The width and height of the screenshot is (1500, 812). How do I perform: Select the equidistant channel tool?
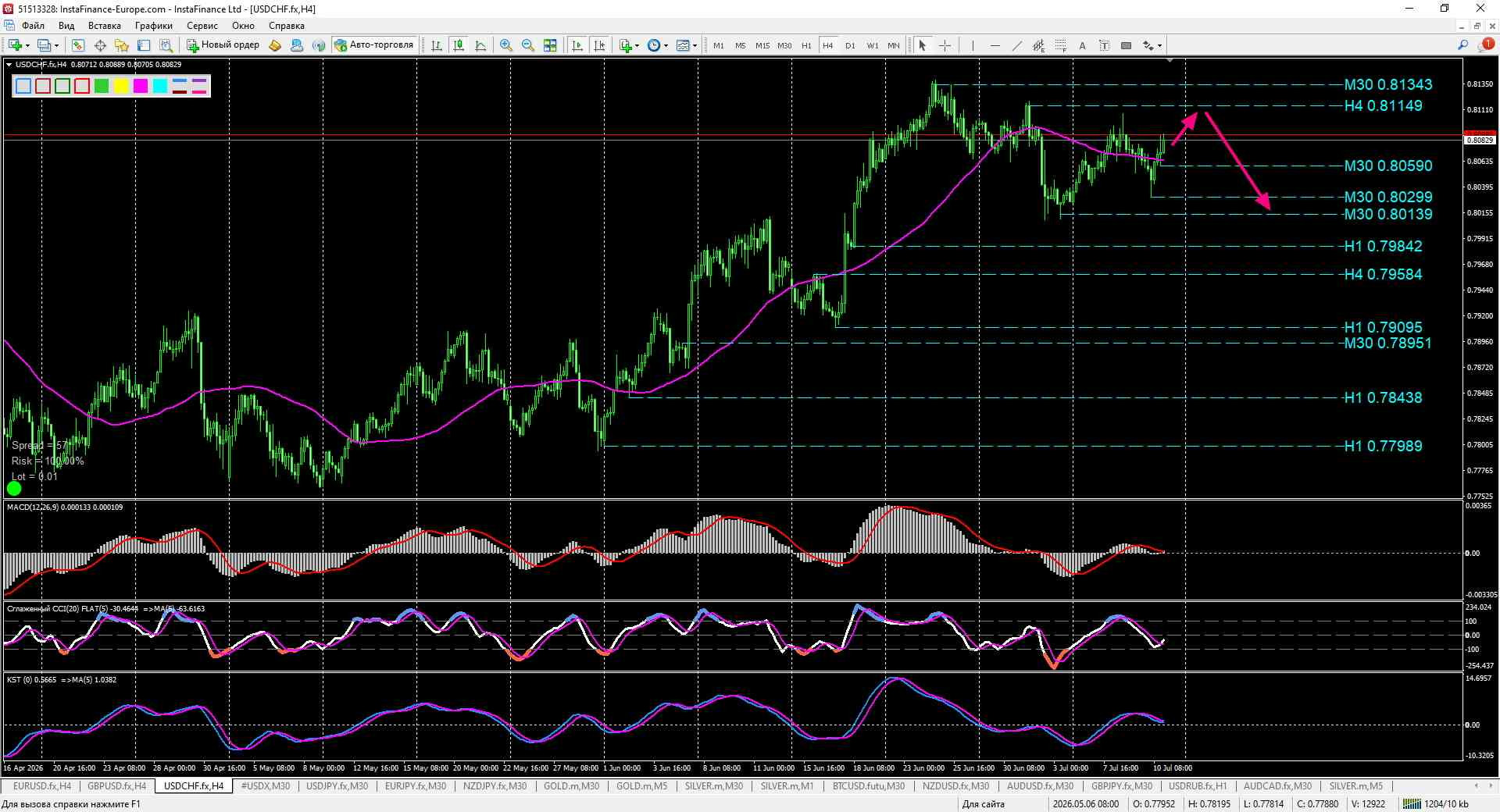tap(1038, 45)
